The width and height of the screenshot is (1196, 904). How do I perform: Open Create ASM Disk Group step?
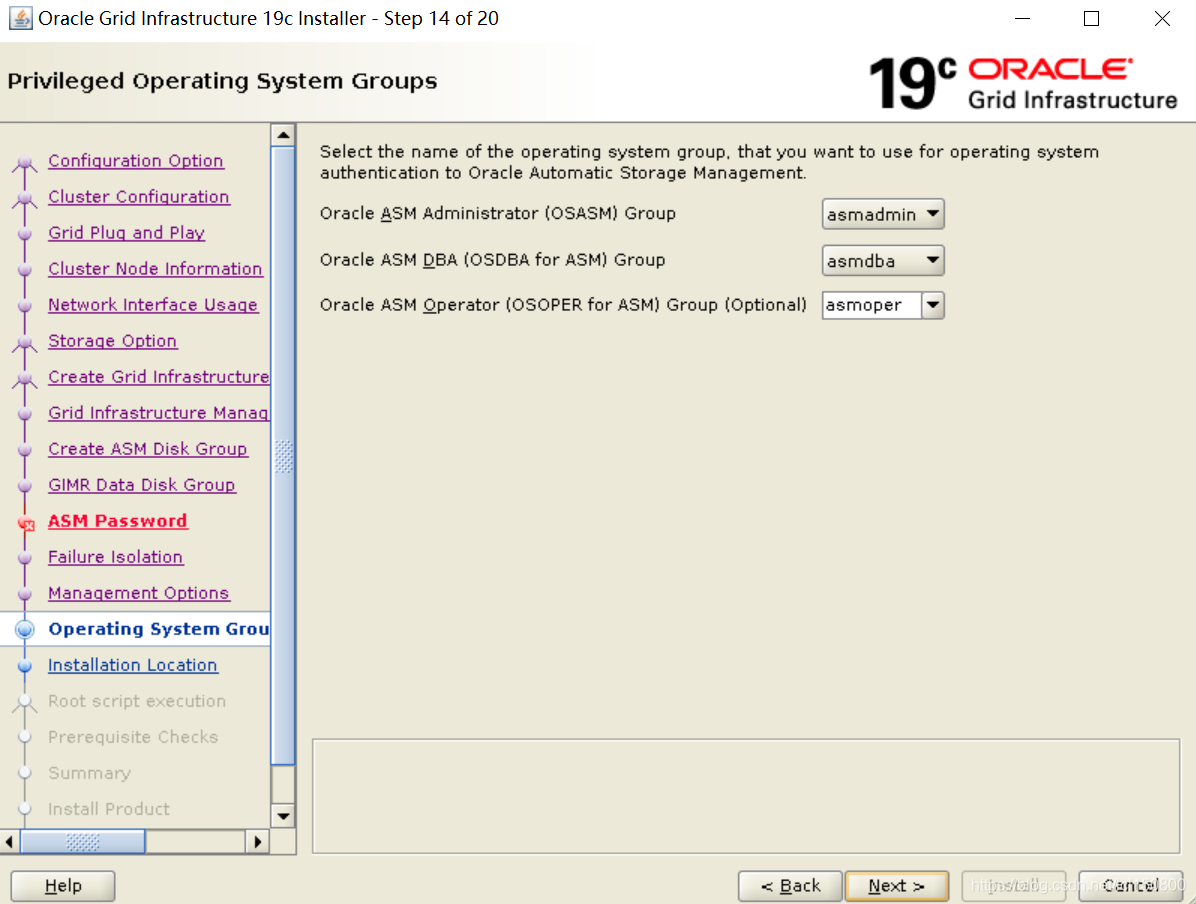click(x=148, y=449)
